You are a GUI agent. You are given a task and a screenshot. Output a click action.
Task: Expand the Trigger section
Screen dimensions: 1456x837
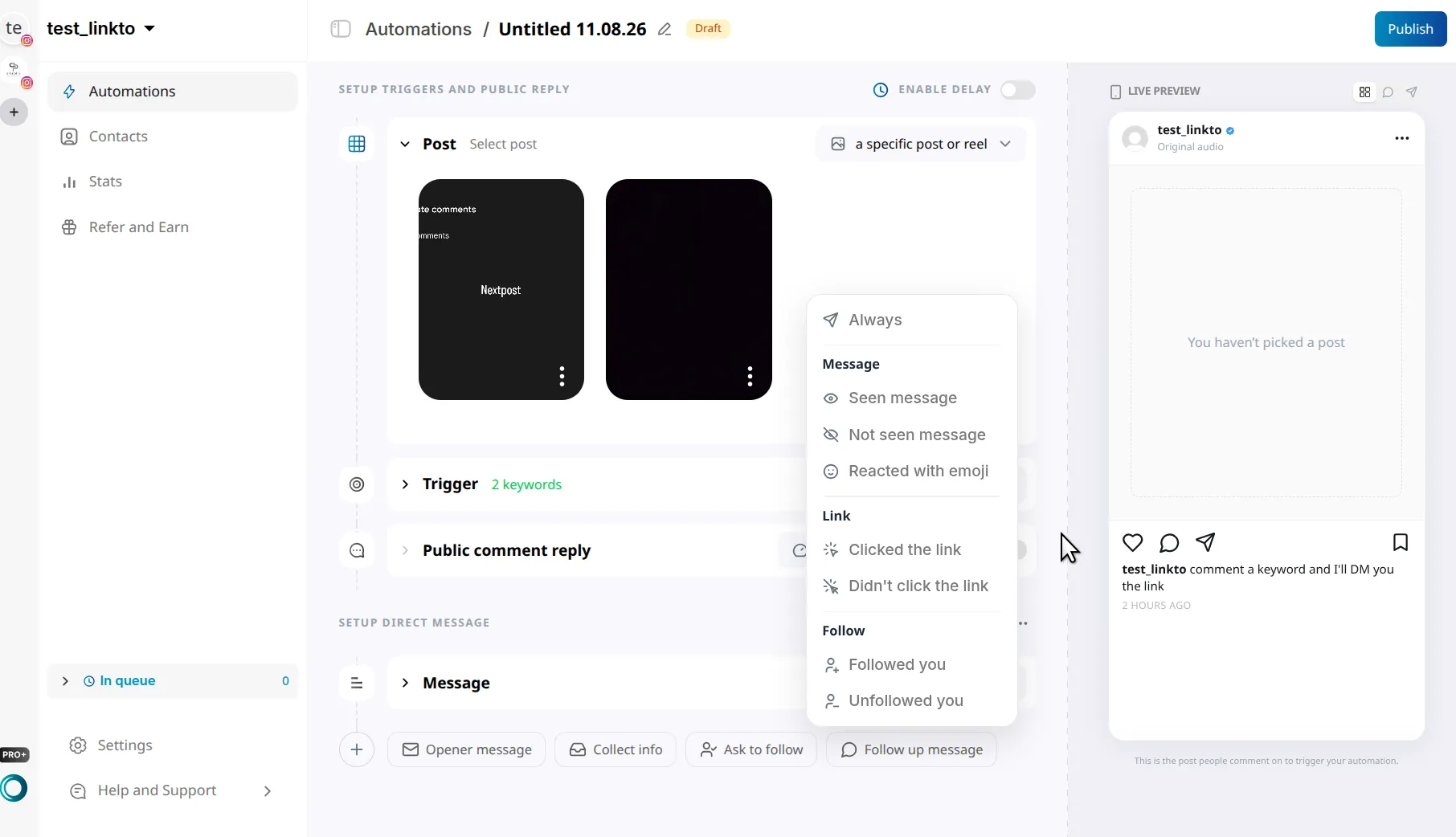(405, 484)
